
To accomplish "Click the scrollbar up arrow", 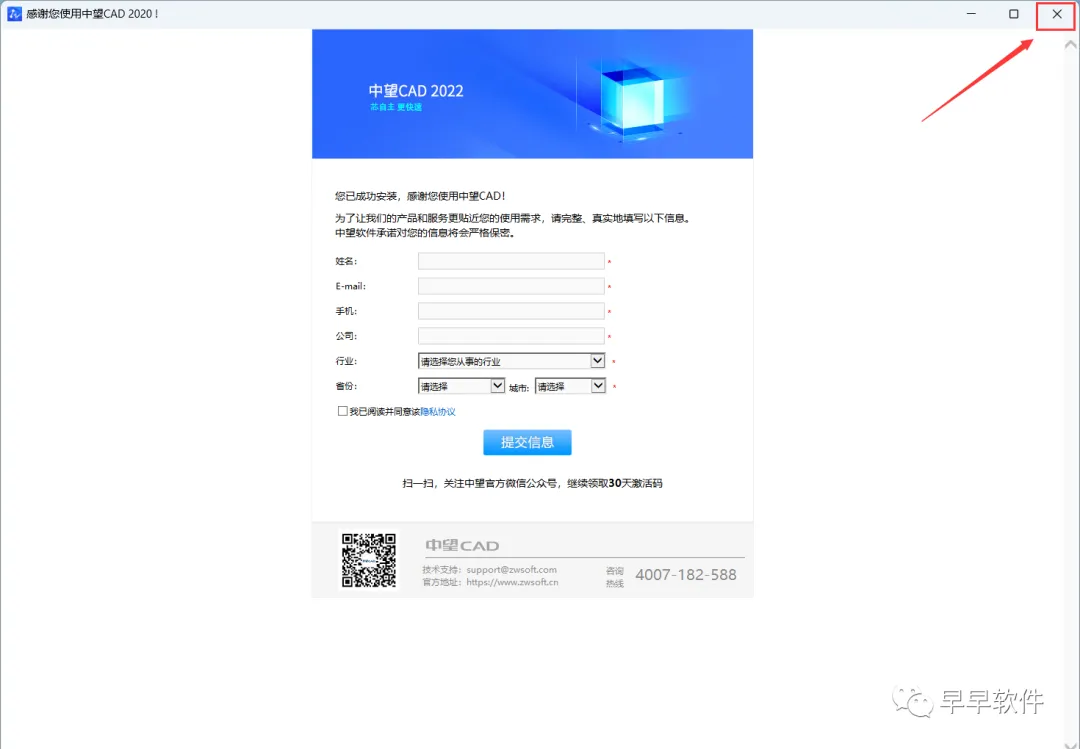I will [x=1070, y=45].
